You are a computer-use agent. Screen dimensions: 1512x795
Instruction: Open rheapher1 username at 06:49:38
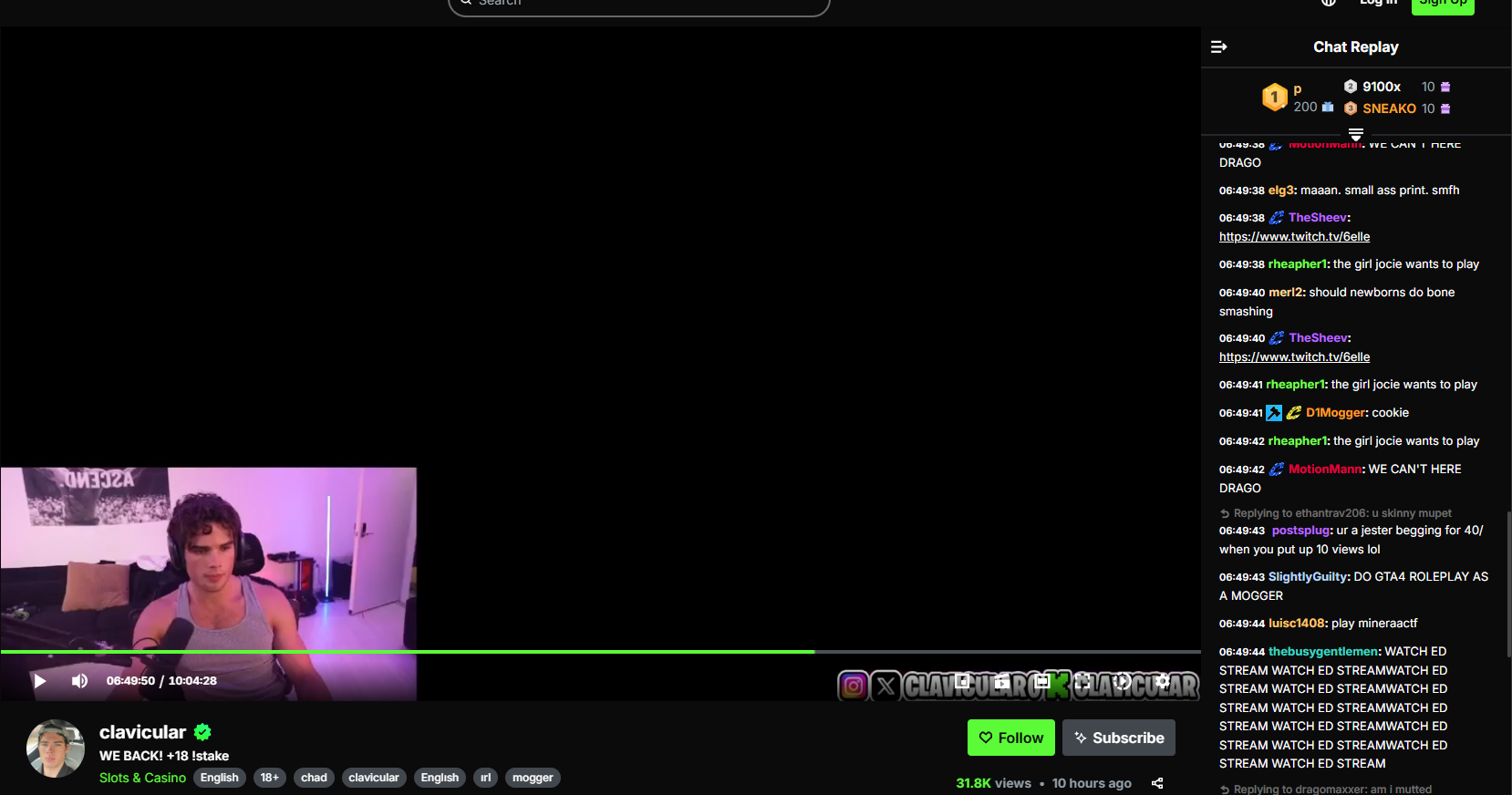(1298, 264)
